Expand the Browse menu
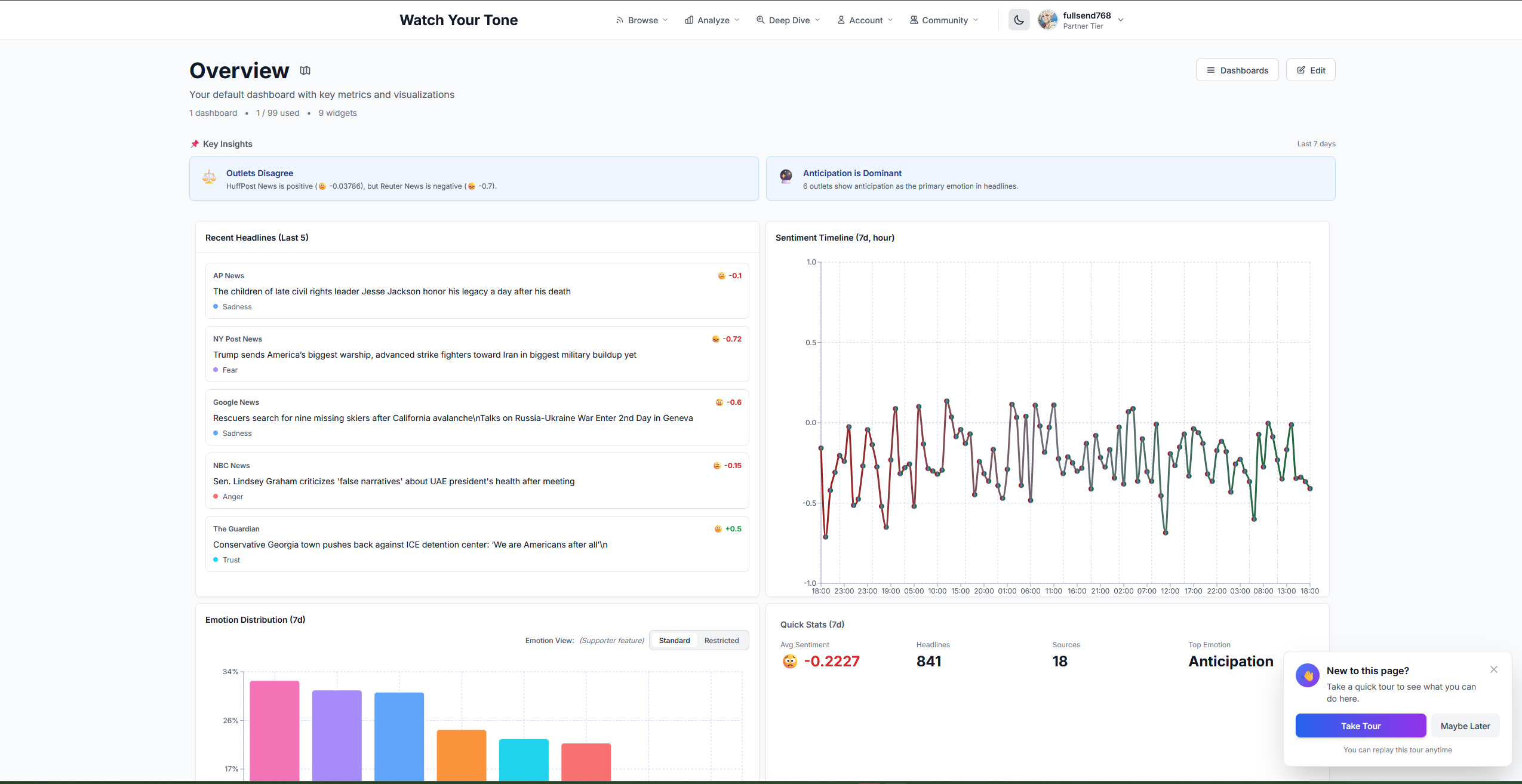1522x784 pixels. click(642, 20)
